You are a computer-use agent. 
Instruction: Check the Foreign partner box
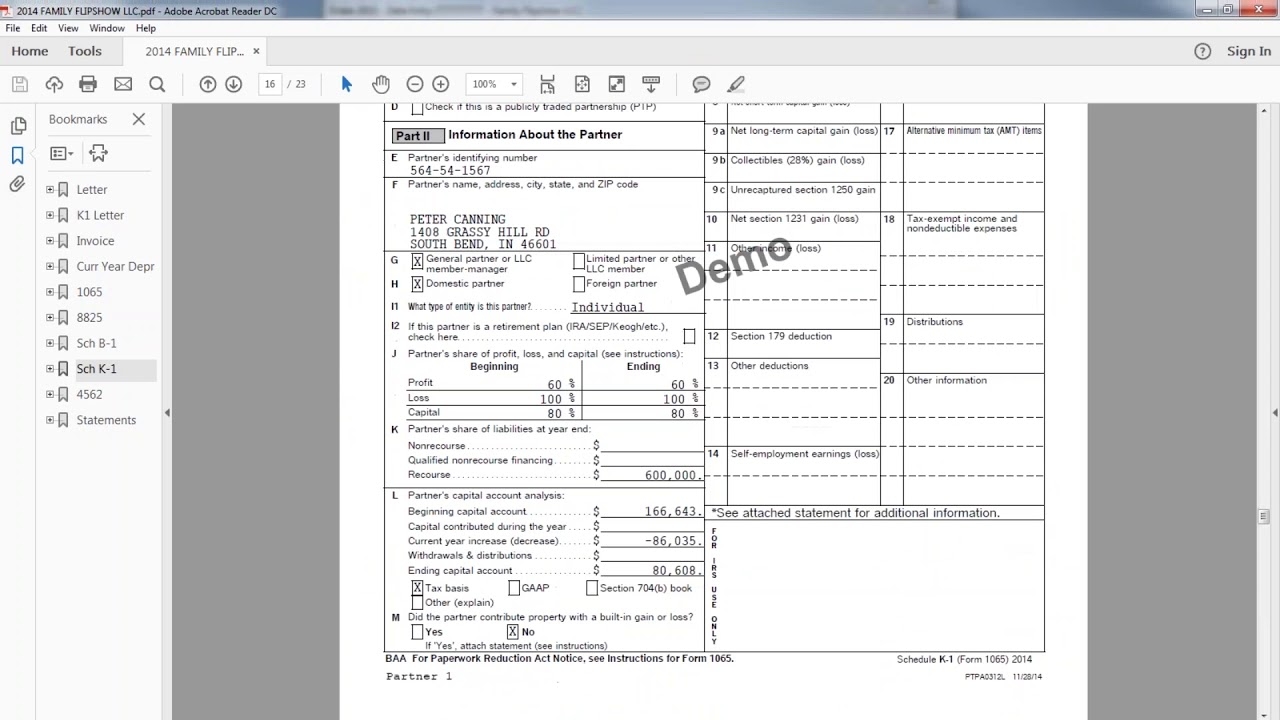[579, 284]
